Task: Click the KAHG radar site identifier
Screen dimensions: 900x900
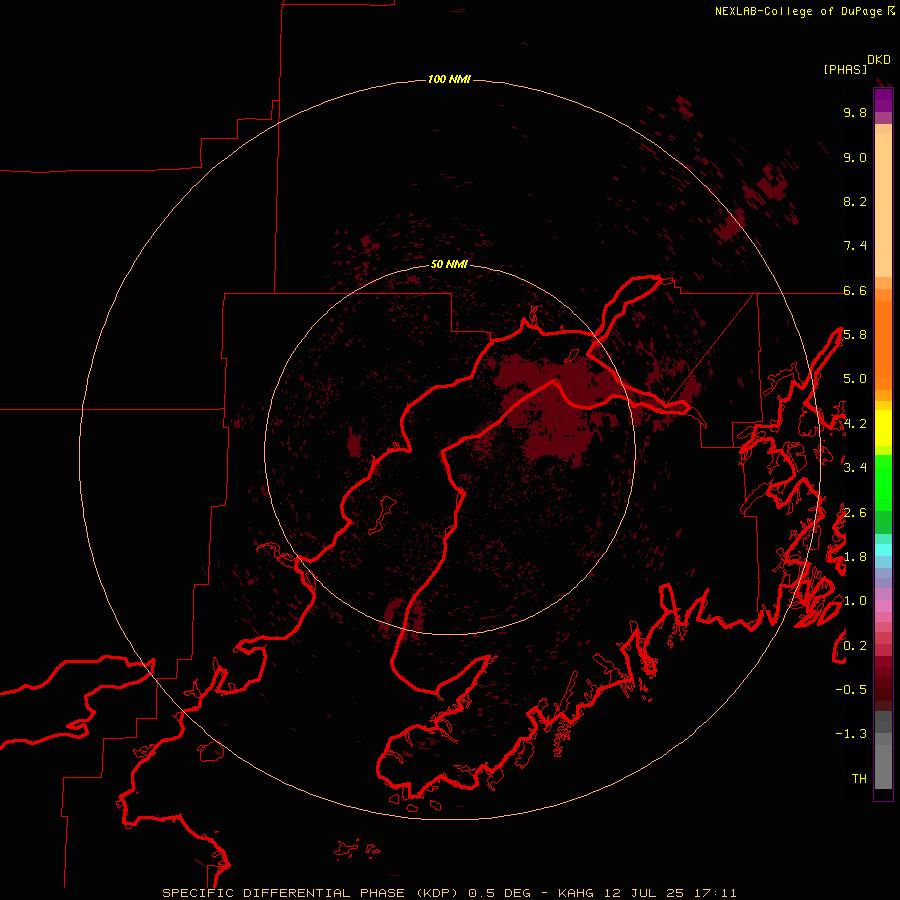Action: pyautogui.click(x=577, y=893)
